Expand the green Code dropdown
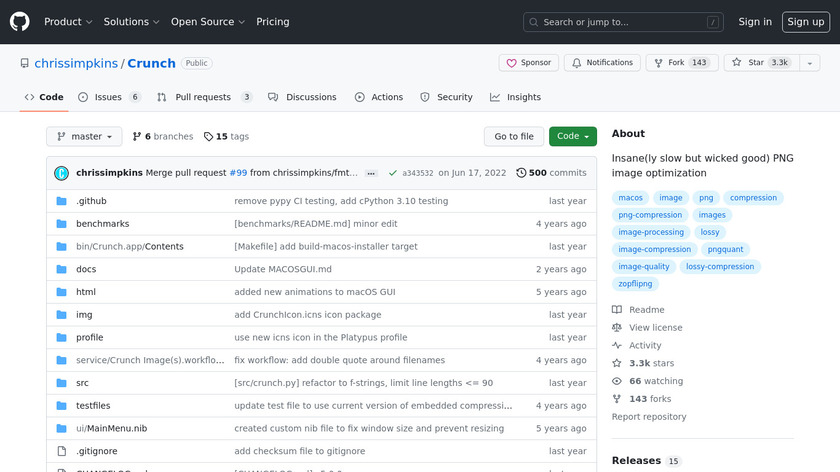The width and height of the screenshot is (840, 472). [x=572, y=137]
